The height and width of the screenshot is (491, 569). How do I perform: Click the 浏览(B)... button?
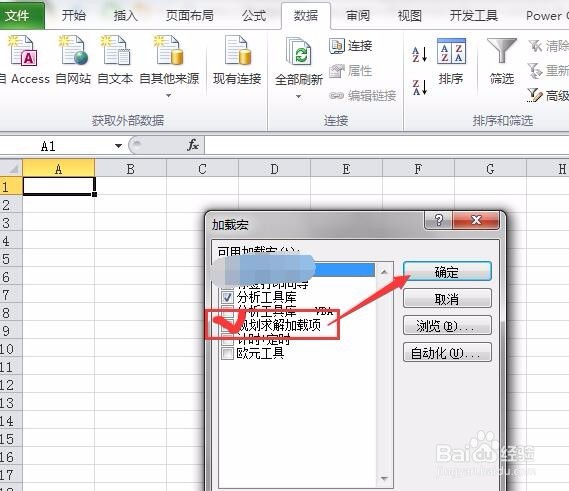(x=447, y=326)
